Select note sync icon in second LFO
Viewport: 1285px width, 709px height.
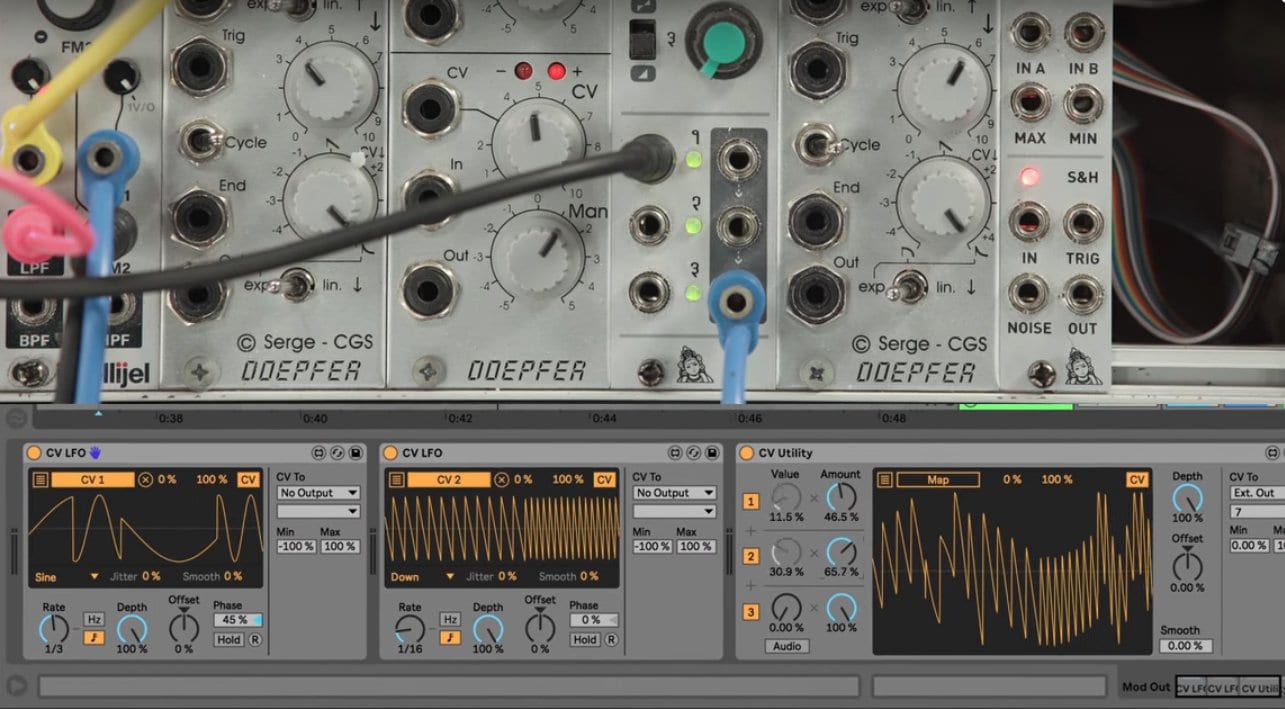click(450, 637)
